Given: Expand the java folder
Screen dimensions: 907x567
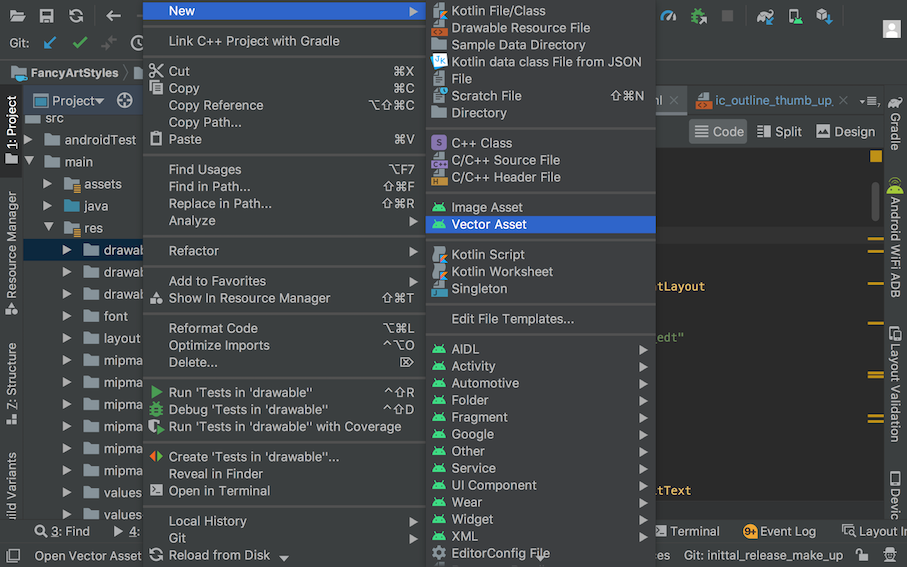Looking at the screenshot, I should coord(47,206).
